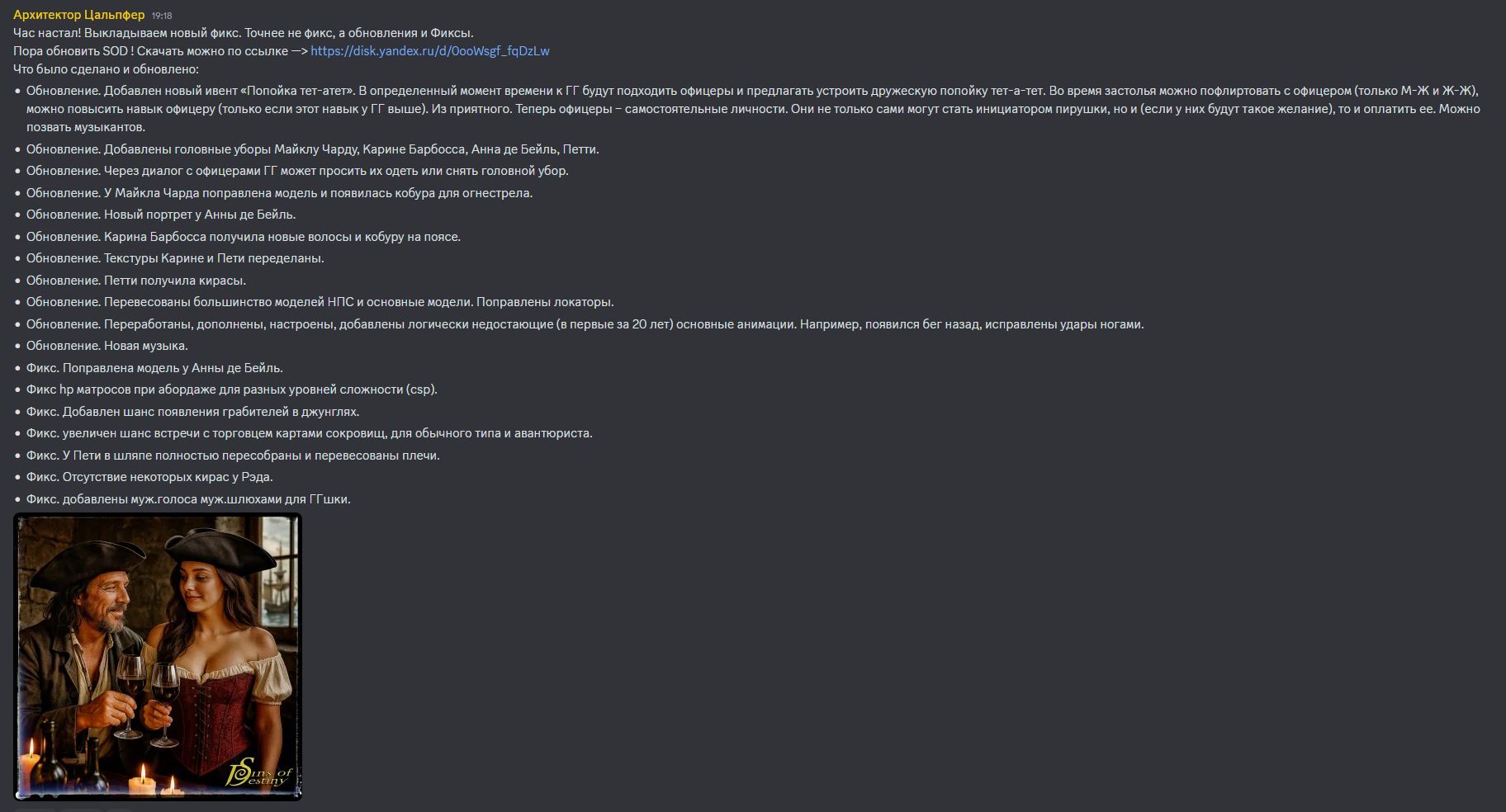Screen dimensions: 1506x812
Task: Click the author name Архитектор Цальпфер
Action: (x=79, y=15)
